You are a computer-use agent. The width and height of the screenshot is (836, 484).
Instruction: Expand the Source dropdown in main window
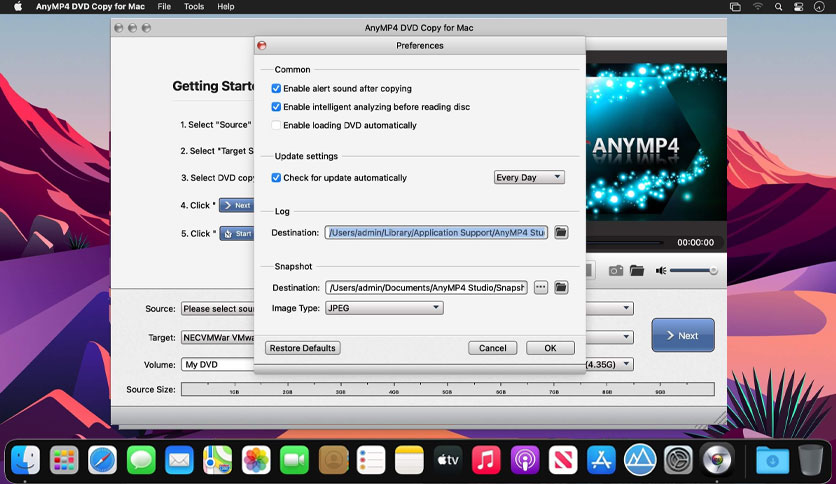tap(626, 308)
